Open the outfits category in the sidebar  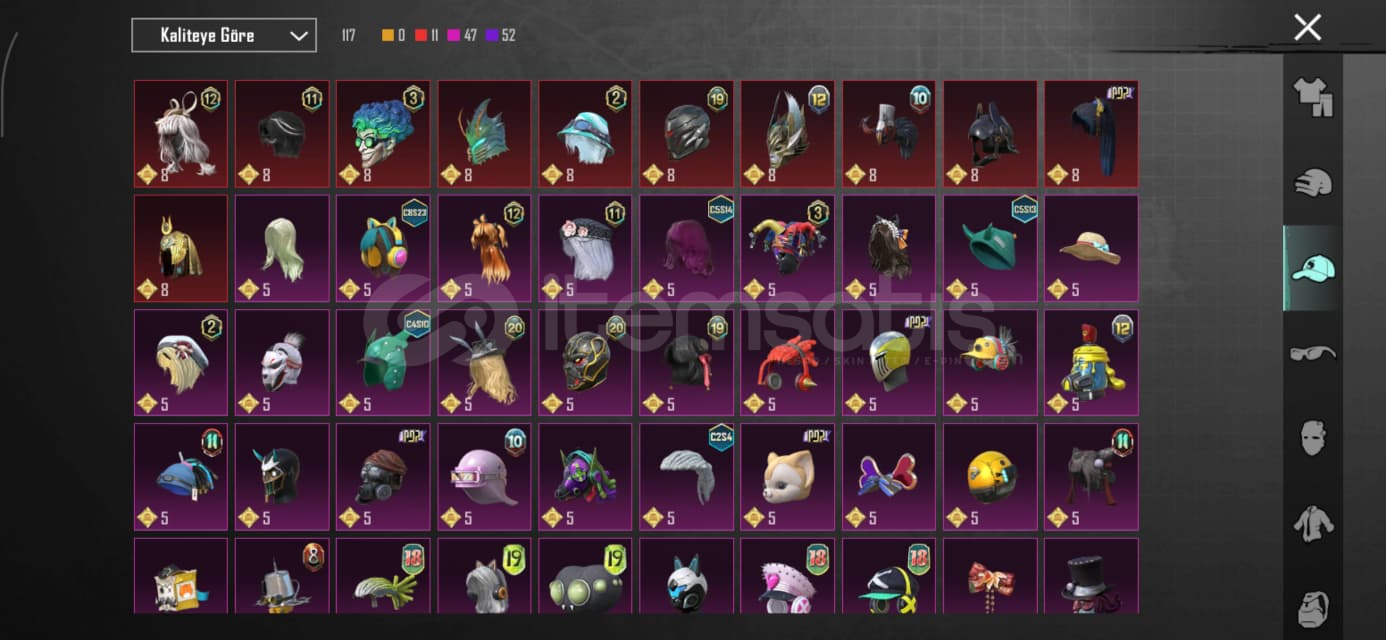(x=1313, y=97)
